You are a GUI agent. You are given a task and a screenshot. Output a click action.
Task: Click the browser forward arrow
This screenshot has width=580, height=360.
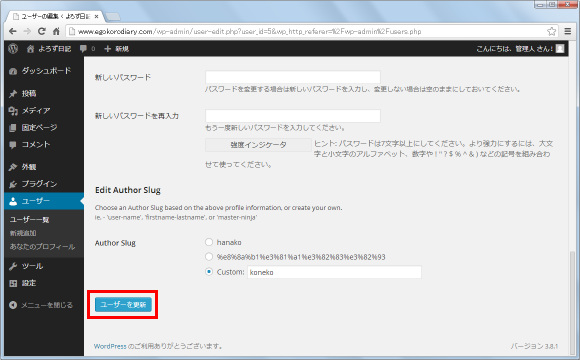tap(27, 31)
